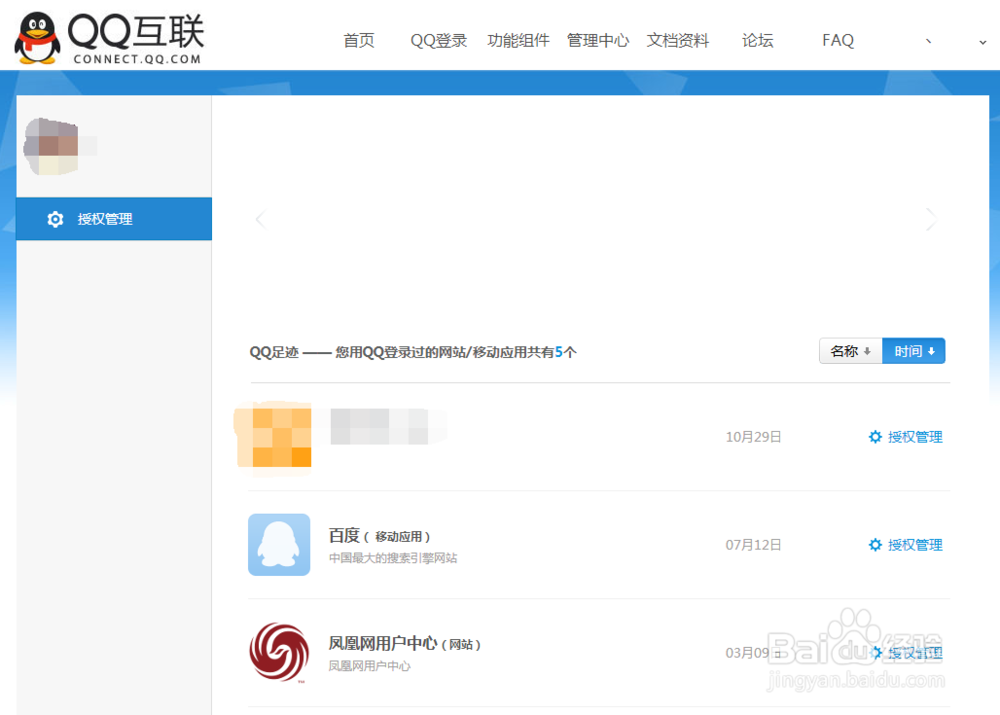Image resolution: width=1000 pixels, height=715 pixels.
Task: Click the gear icon of the first item's 授权管理
Action: [x=872, y=437]
